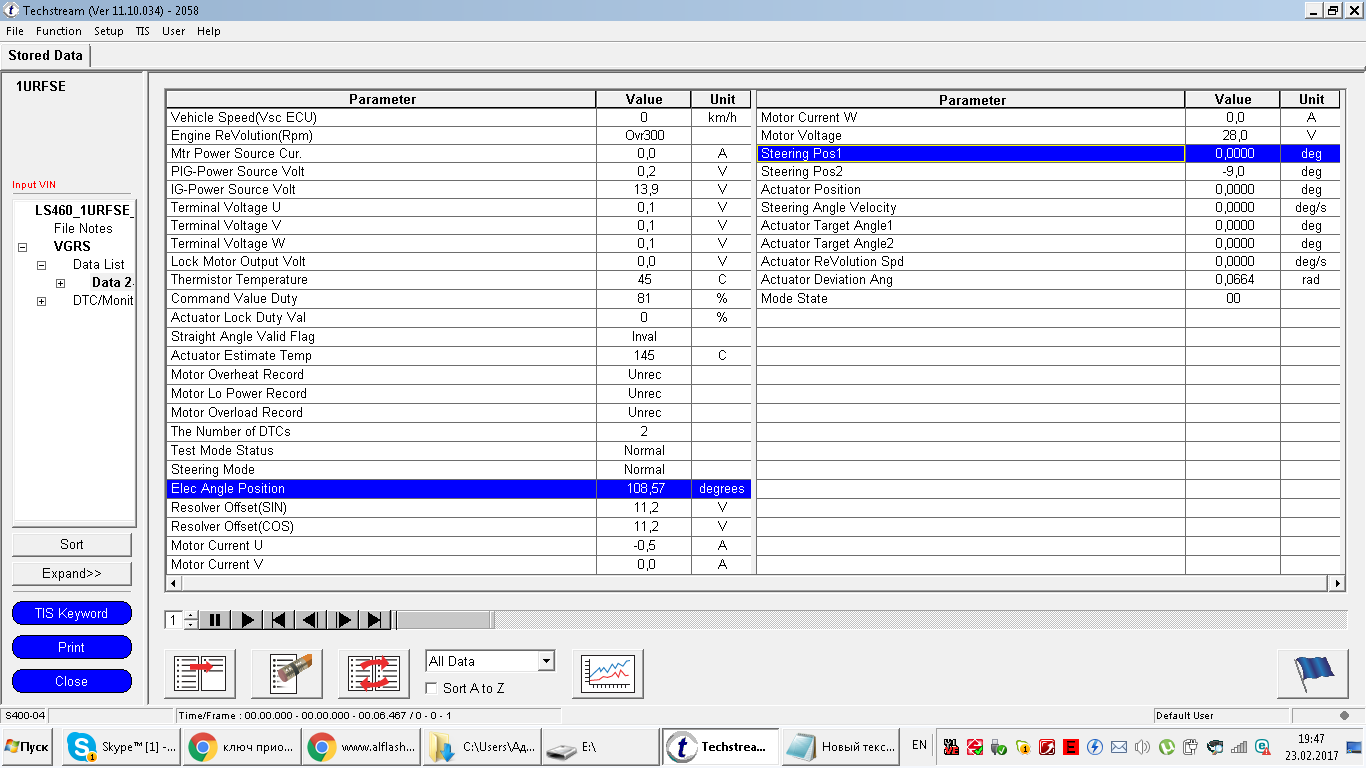Open the Setup menu
1366x768 pixels.
(108, 31)
